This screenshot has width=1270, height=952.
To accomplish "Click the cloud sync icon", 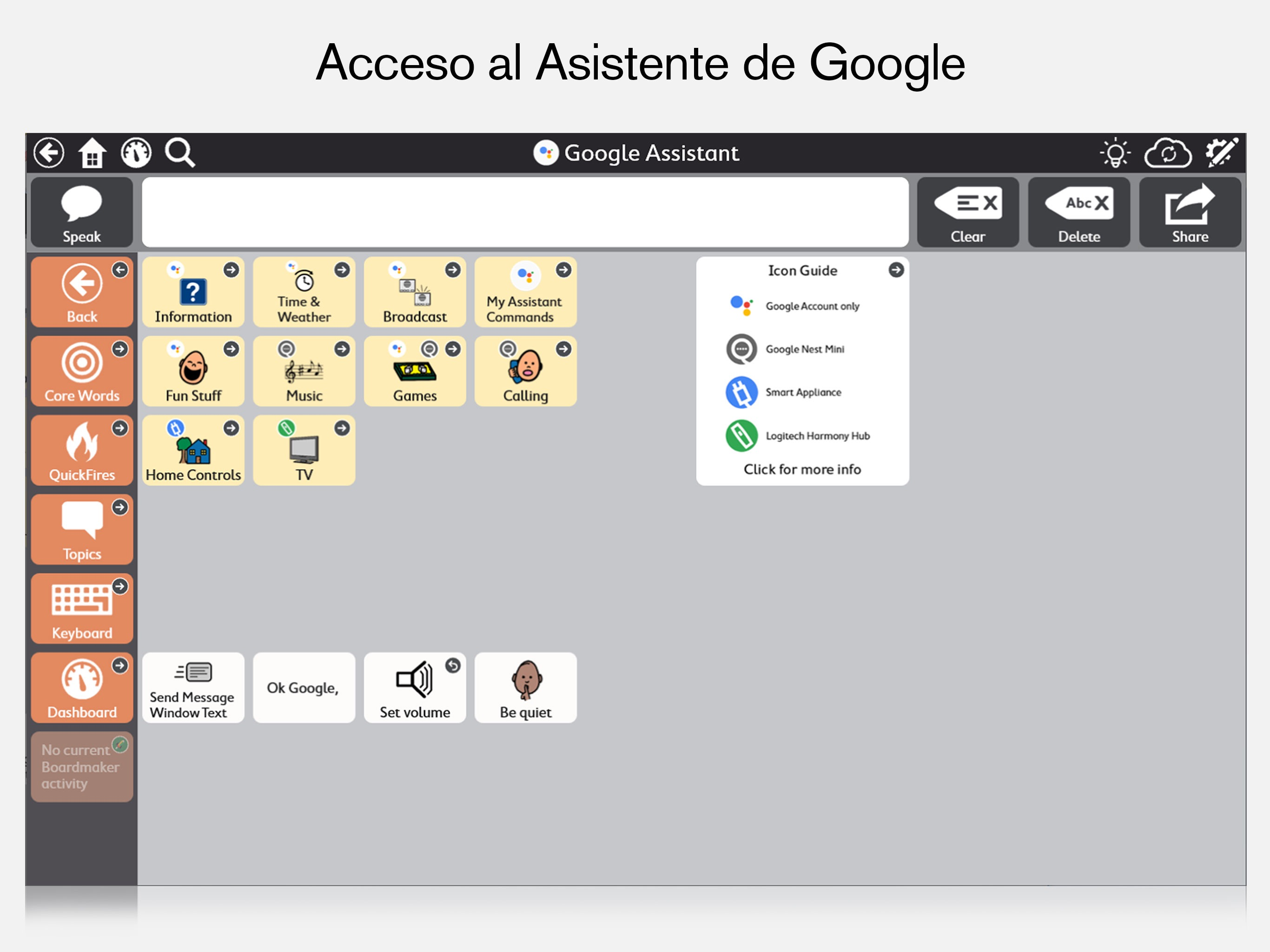I will coord(1167,153).
